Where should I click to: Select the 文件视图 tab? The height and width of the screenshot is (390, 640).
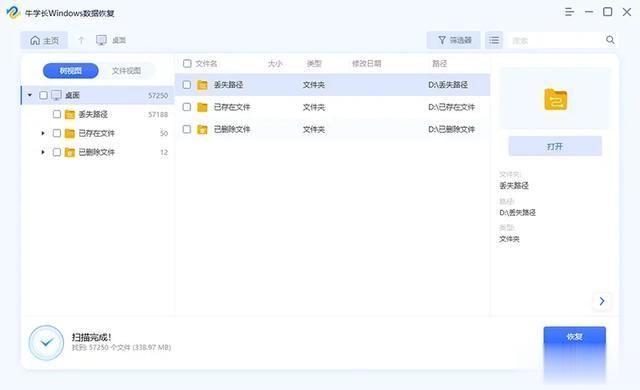click(x=127, y=71)
